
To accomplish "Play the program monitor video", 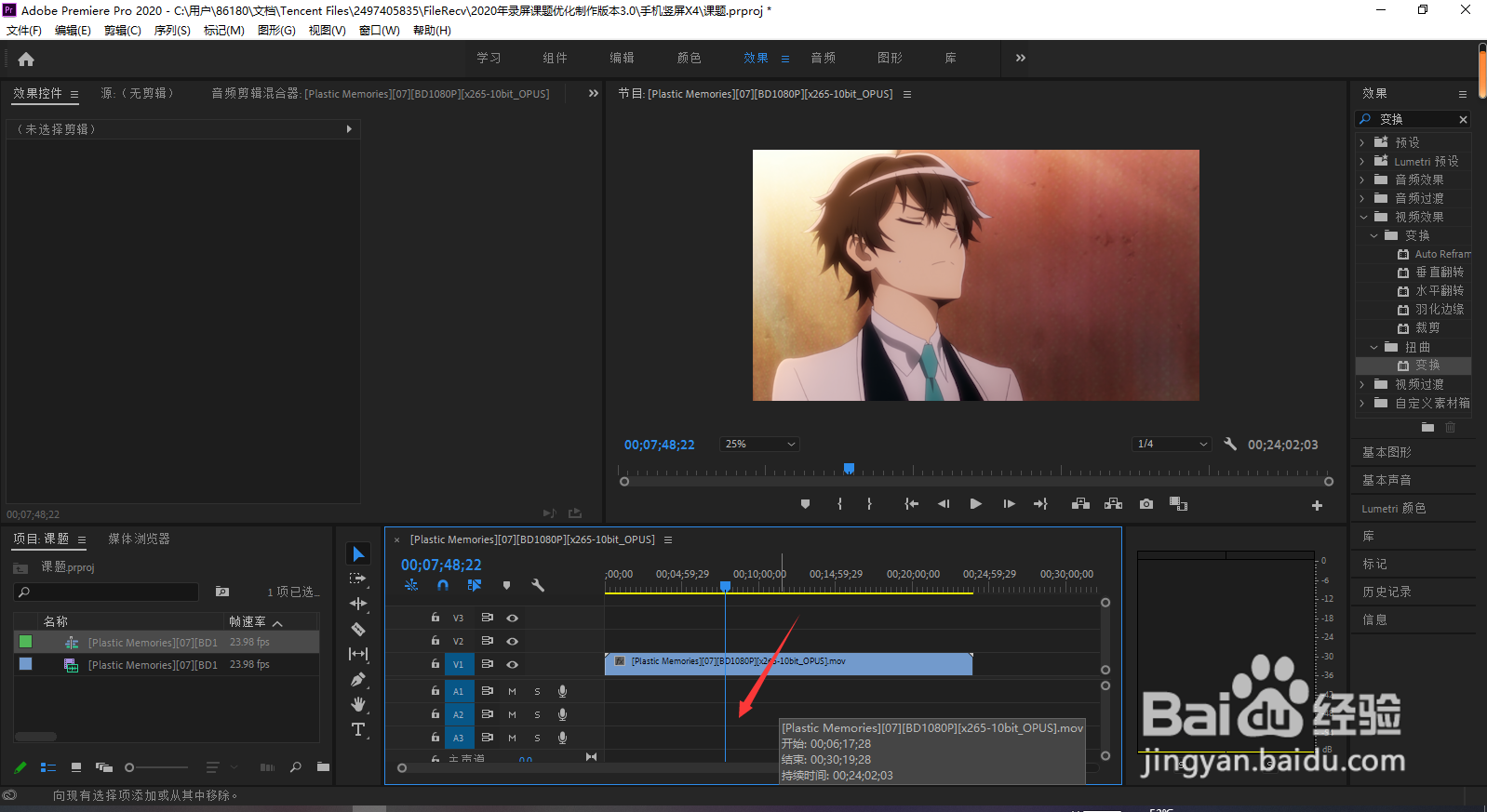I will click(x=975, y=504).
